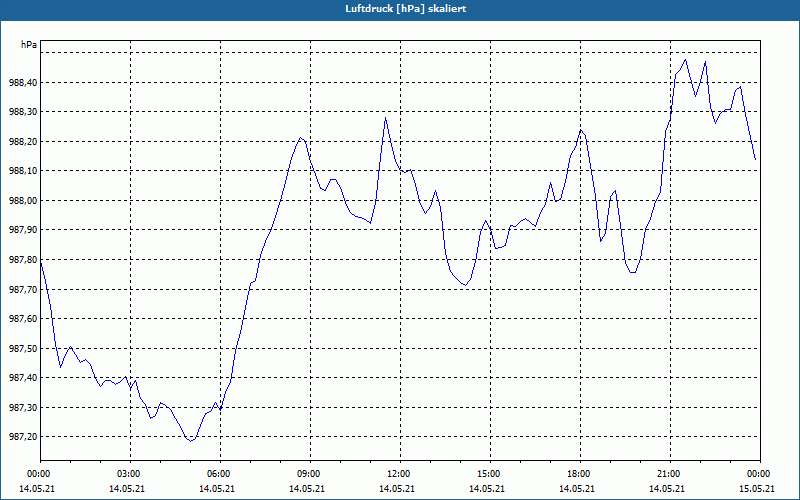Click the 21:00 time label
The height and width of the screenshot is (500, 800).
(670, 474)
